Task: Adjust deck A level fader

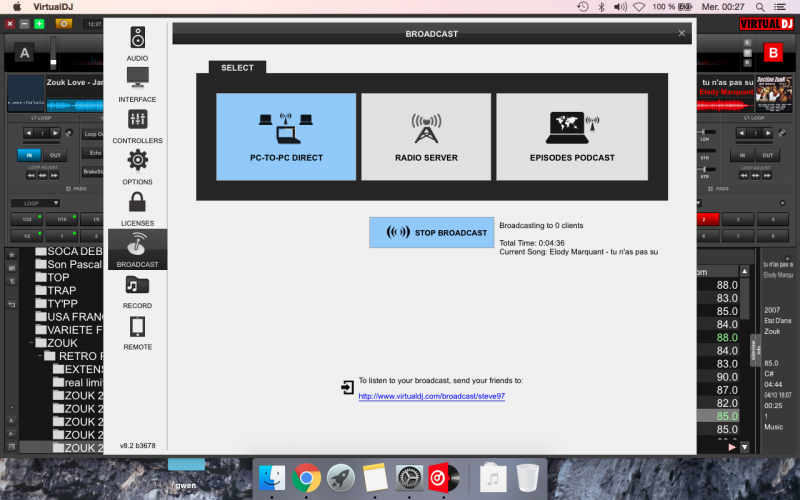Action: 53,54
